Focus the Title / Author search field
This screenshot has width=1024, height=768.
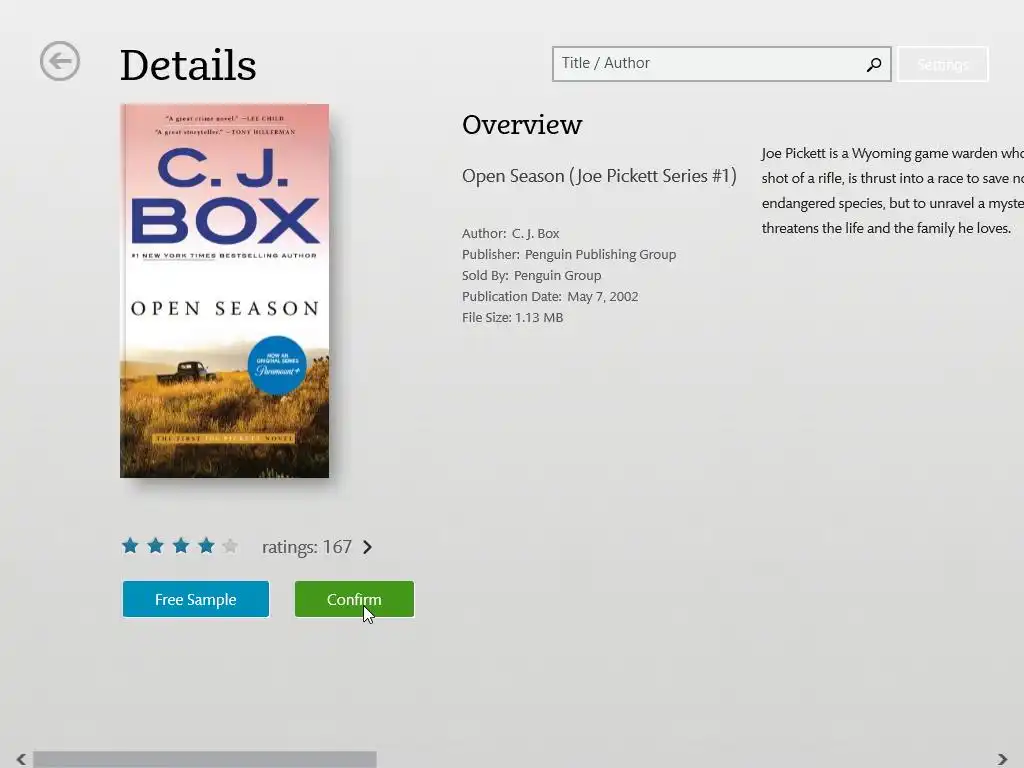click(721, 64)
